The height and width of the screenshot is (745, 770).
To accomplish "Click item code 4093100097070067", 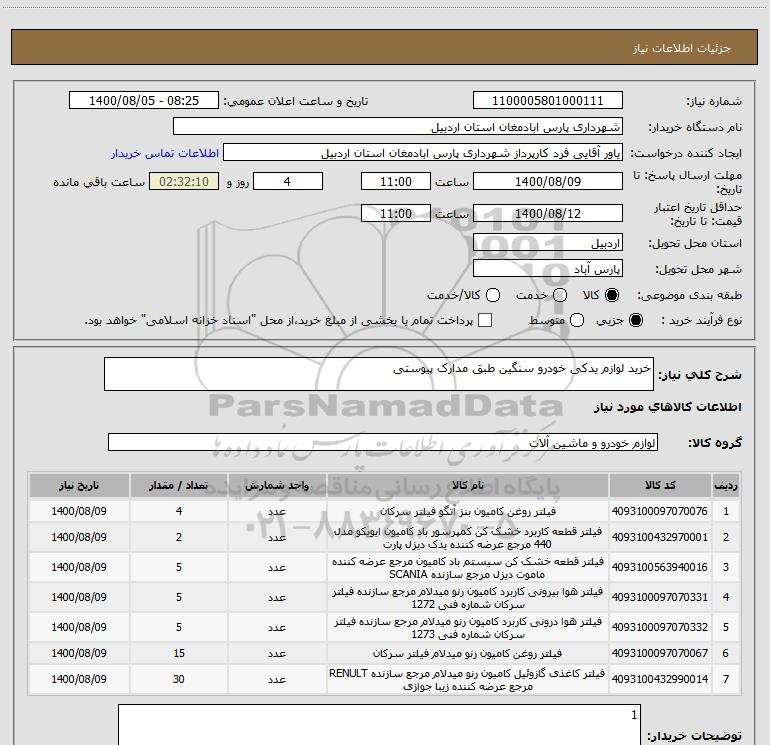I will coord(660,653).
